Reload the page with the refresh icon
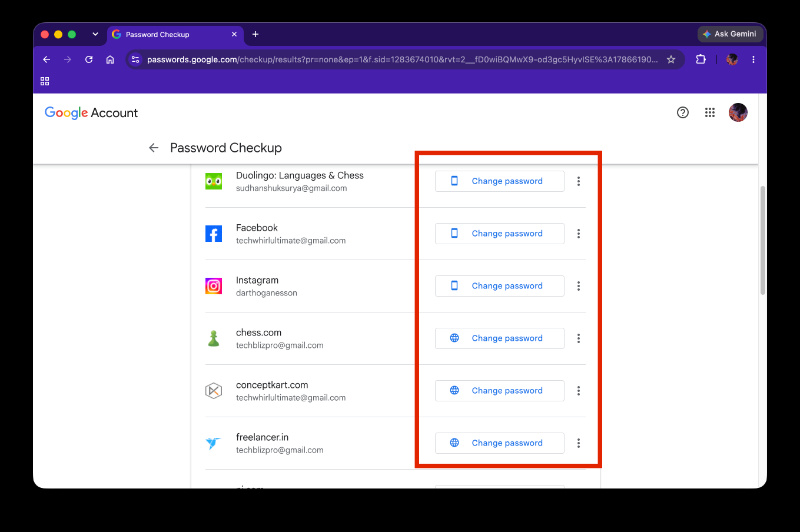Image resolution: width=800 pixels, height=532 pixels. (89, 60)
